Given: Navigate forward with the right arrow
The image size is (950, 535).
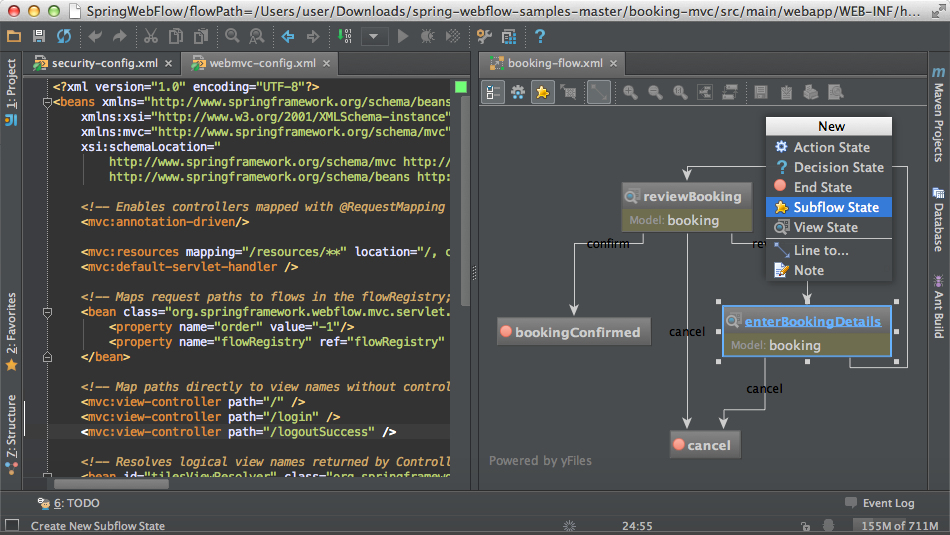Looking at the screenshot, I should pyautogui.click(x=313, y=36).
